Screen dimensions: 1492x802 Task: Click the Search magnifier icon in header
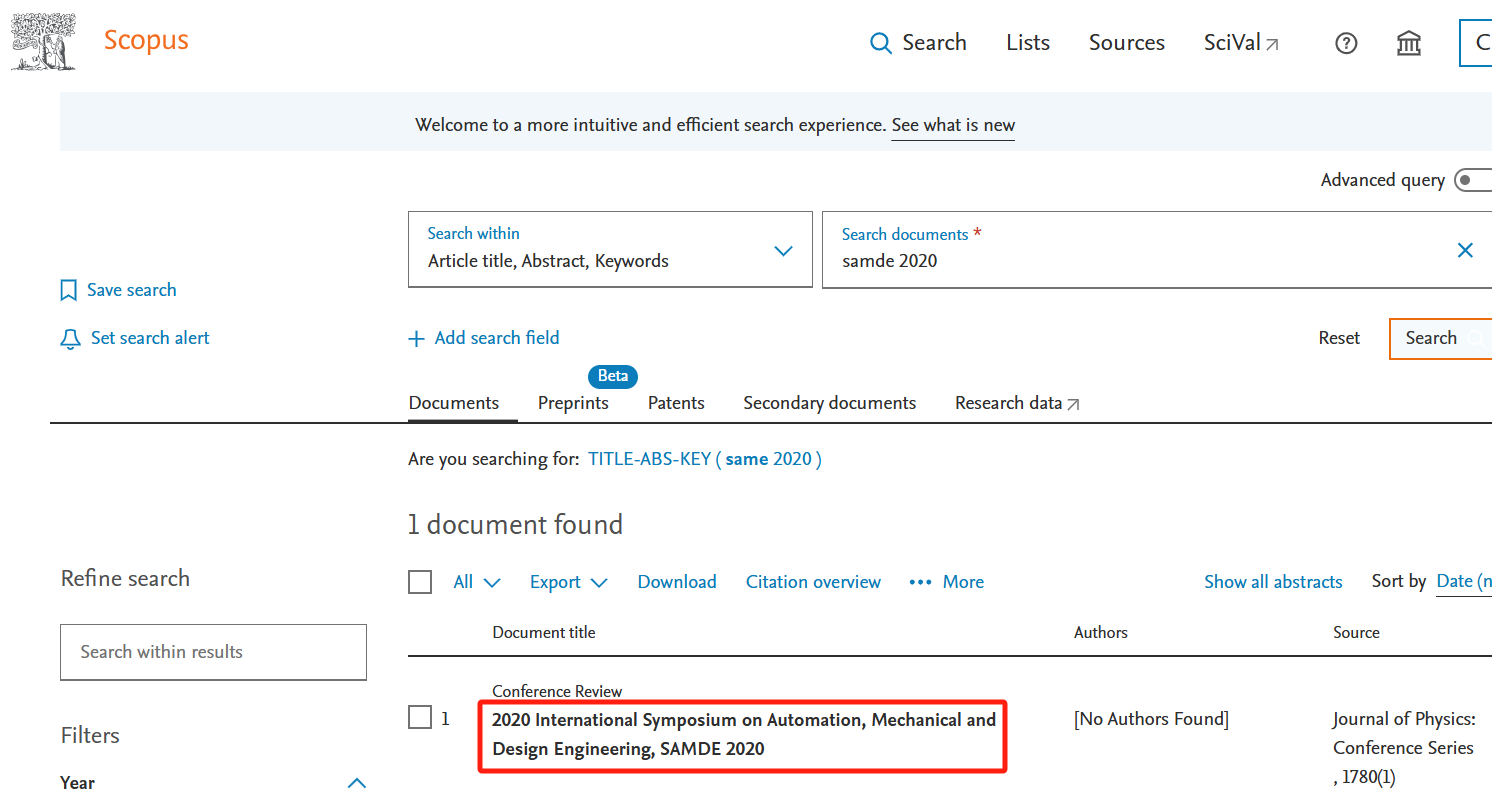click(881, 43)
